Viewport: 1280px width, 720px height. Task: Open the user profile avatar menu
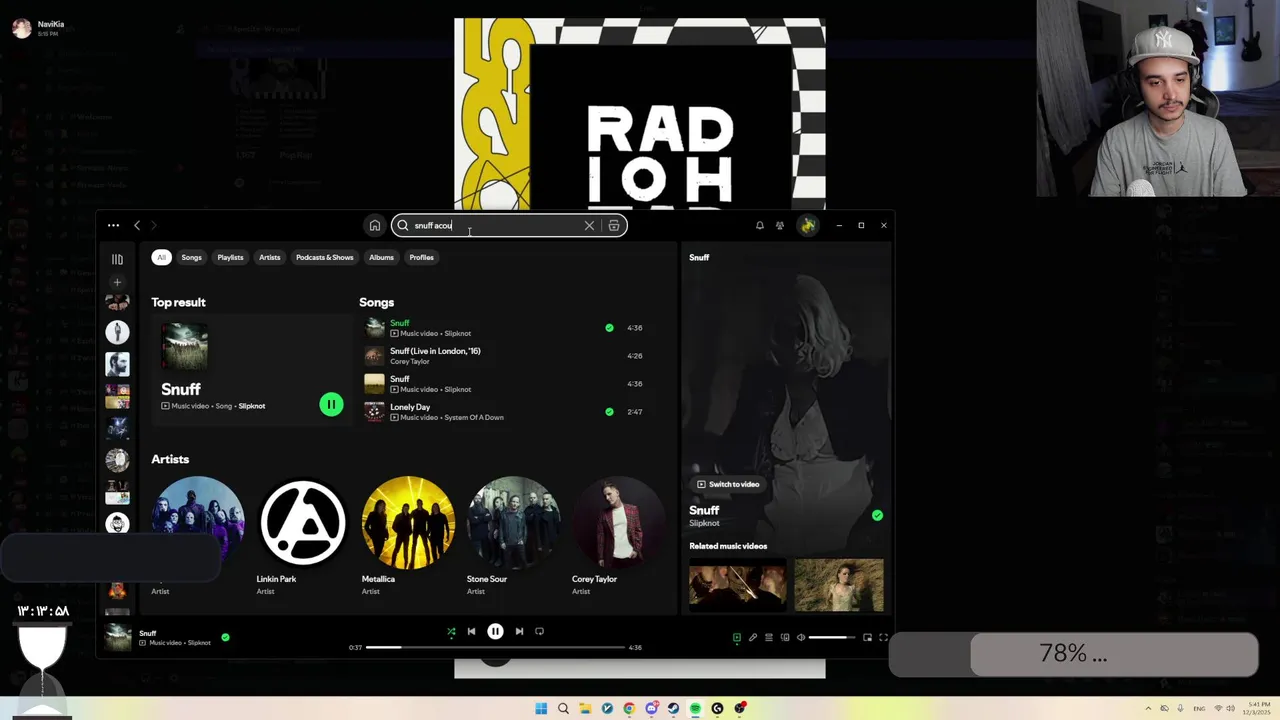tap(807, 225)
